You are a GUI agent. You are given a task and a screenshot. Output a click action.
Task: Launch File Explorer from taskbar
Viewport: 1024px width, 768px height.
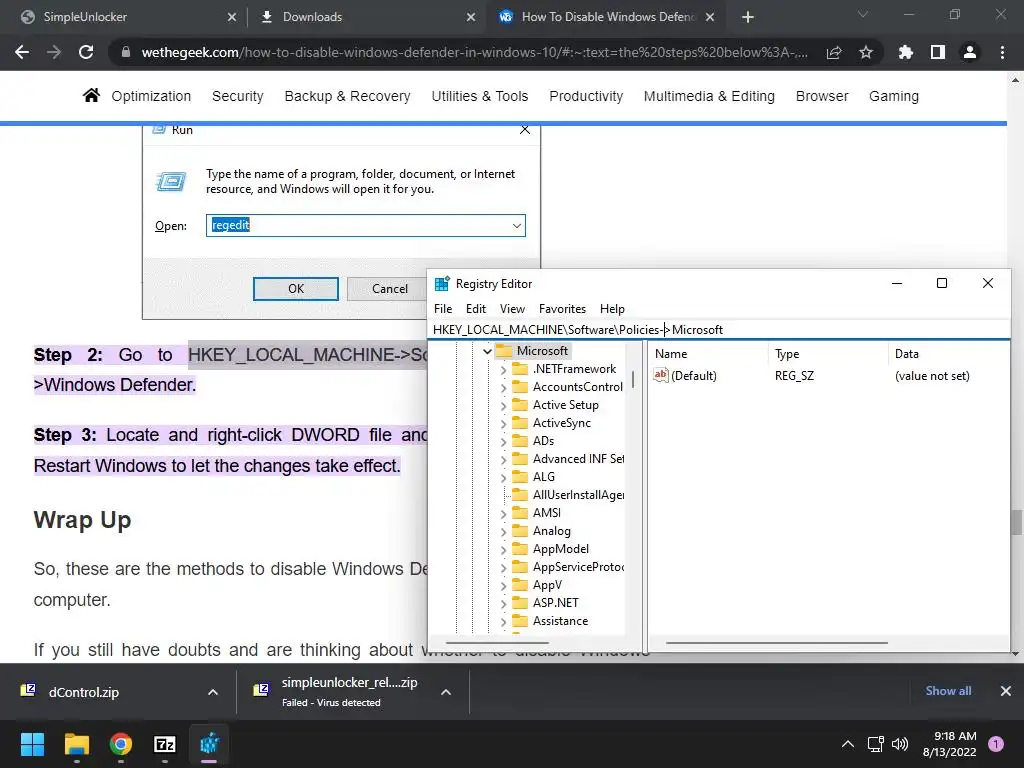(x=76, y=744)
